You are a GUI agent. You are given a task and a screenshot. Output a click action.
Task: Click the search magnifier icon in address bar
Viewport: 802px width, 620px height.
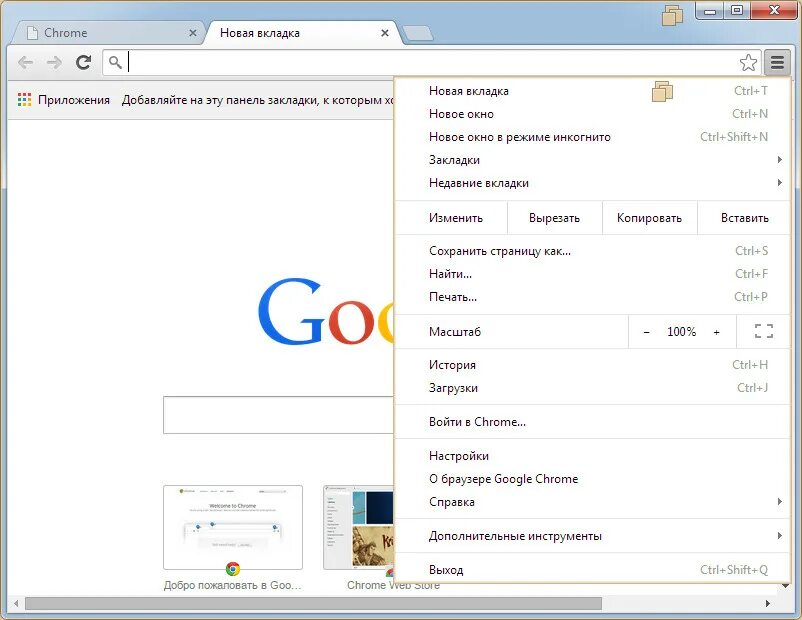click(x=116, y=62)
